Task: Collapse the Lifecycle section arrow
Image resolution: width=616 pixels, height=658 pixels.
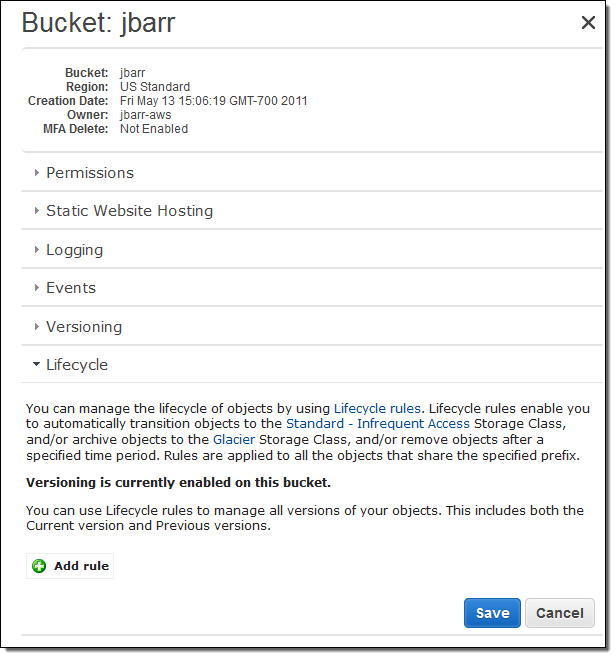Action: 37,365
